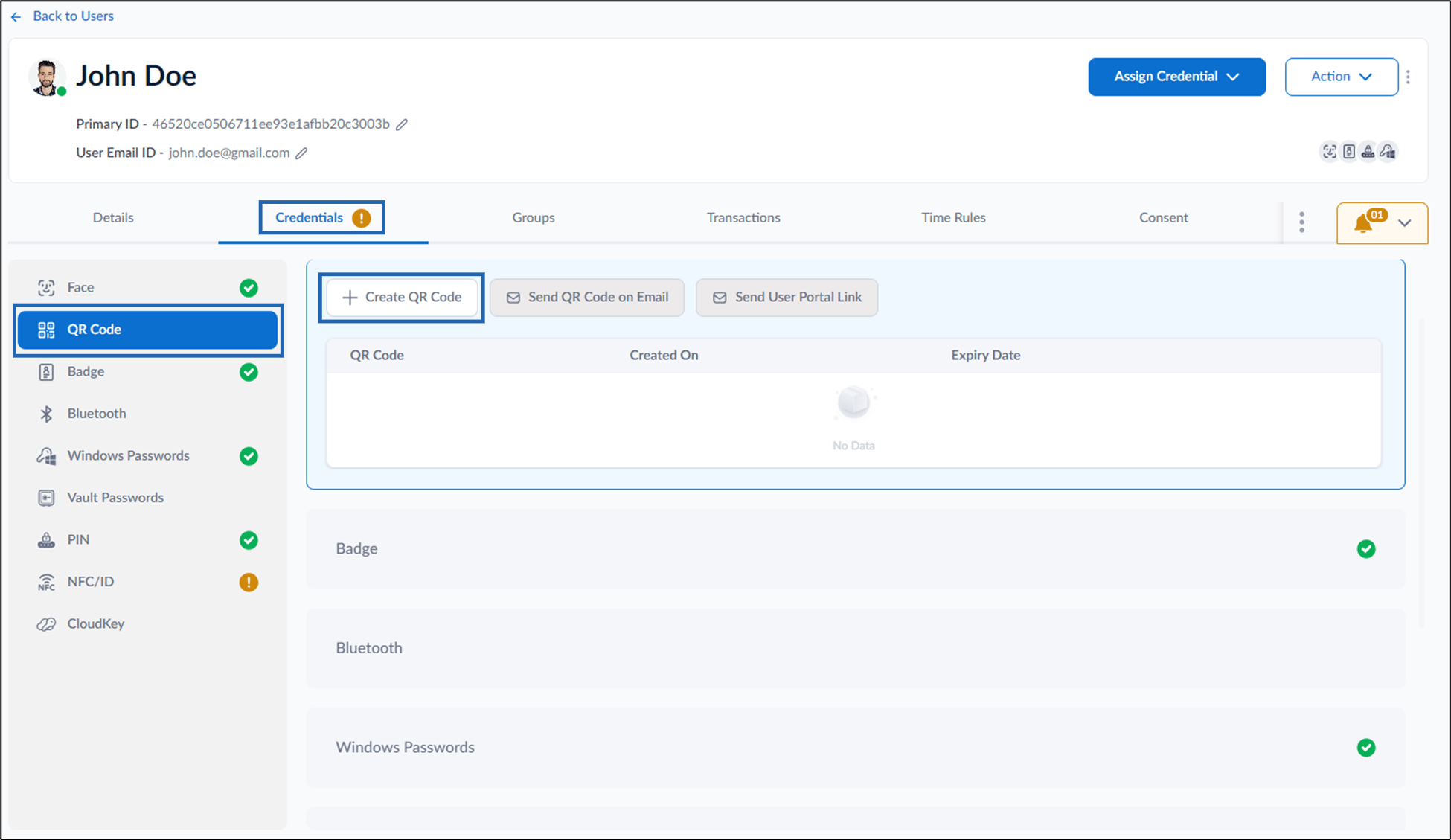Click the badge credential icon in header
This screenshot has width=1451, height=840.
click(1348, 152)
